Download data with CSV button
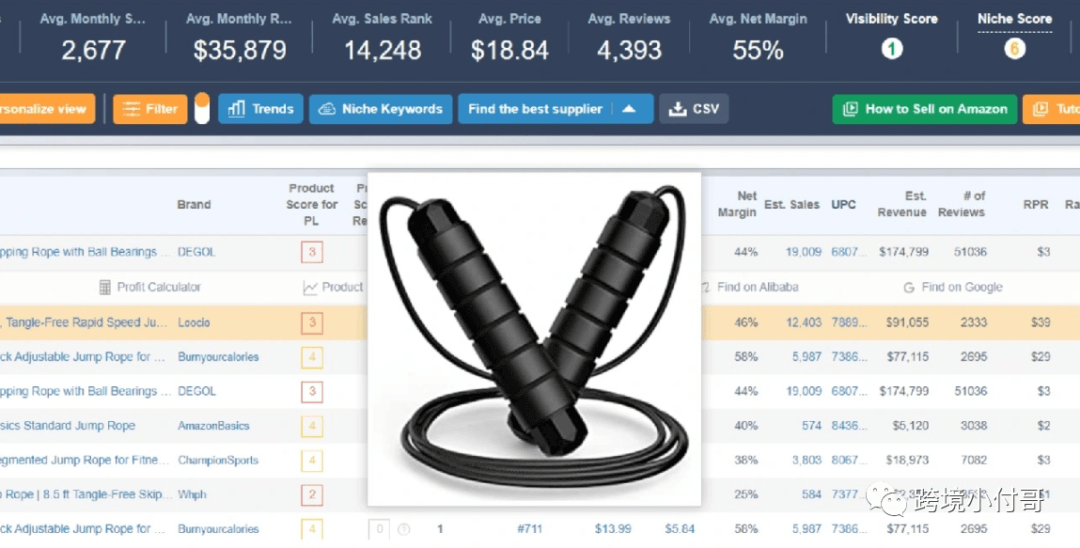Viewport: 1080px width, 548px height. point(694,109)
